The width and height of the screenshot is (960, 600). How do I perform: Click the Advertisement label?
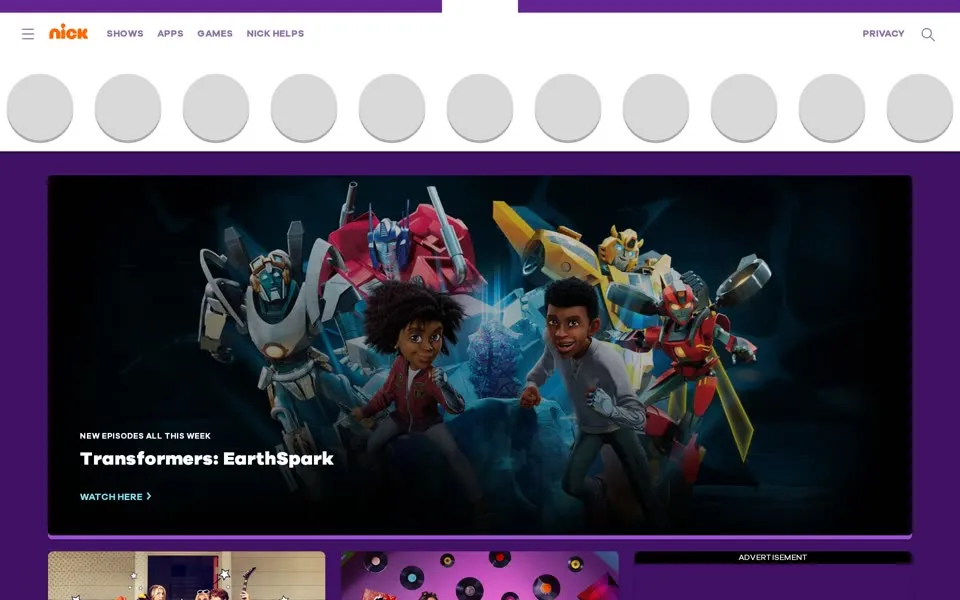pos(773,557)
